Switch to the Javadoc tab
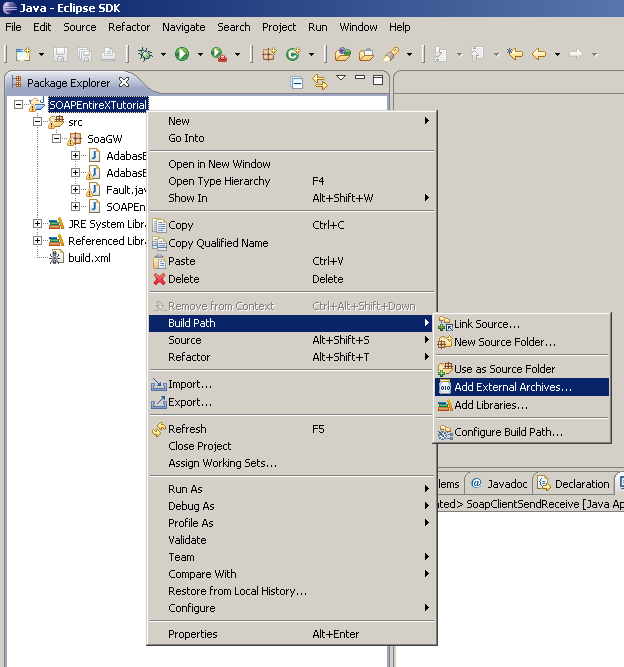The height and width of the screenshot is (667, 624). (499, 484)
